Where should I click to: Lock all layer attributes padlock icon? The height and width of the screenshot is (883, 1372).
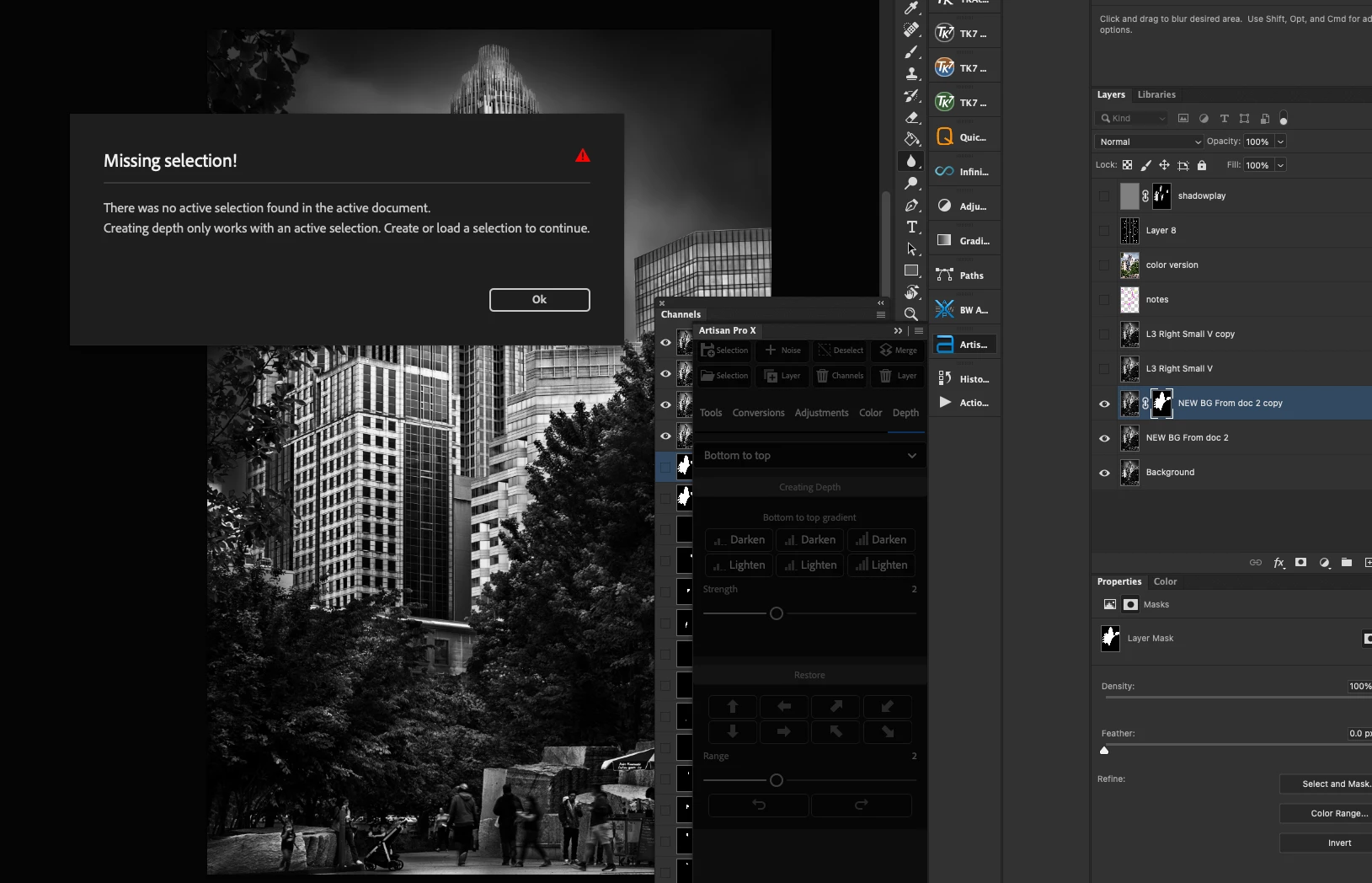pyautogui.click(x=1202, y=165)
